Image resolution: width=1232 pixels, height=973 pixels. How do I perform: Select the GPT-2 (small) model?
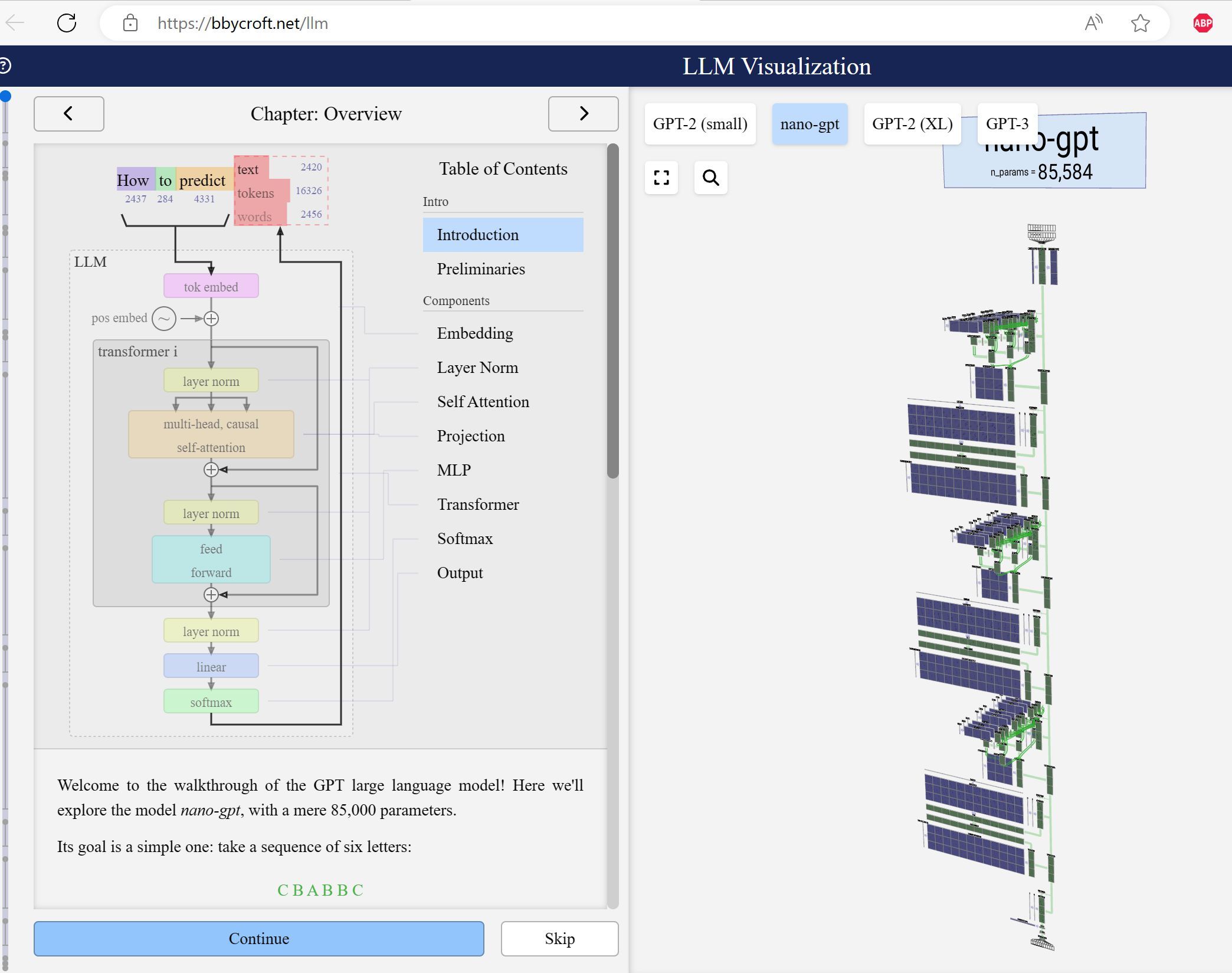point(700,124)
